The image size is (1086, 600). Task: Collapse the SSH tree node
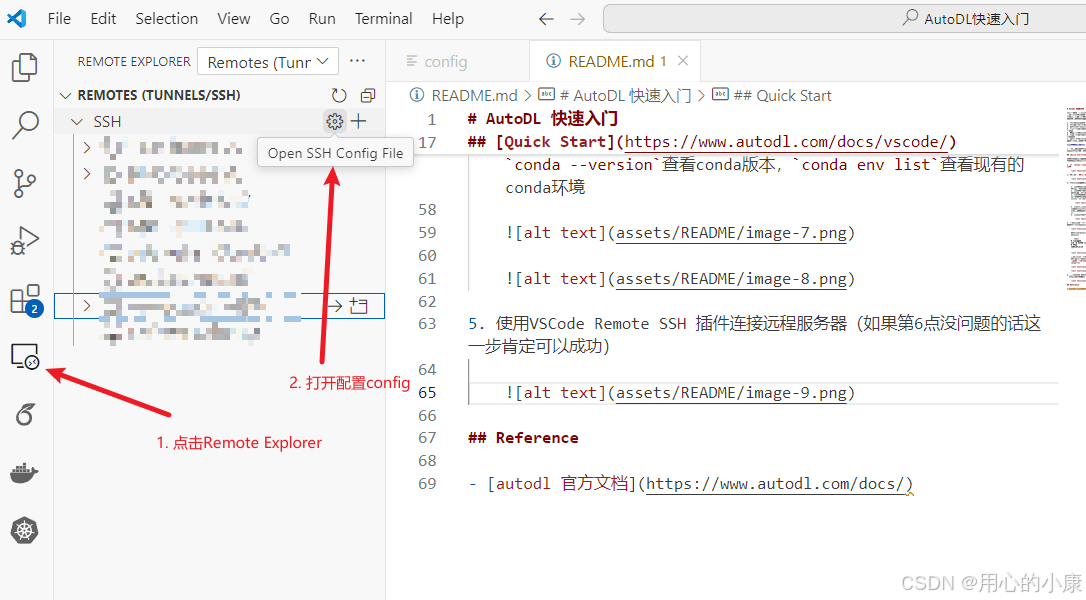point(77,122)
